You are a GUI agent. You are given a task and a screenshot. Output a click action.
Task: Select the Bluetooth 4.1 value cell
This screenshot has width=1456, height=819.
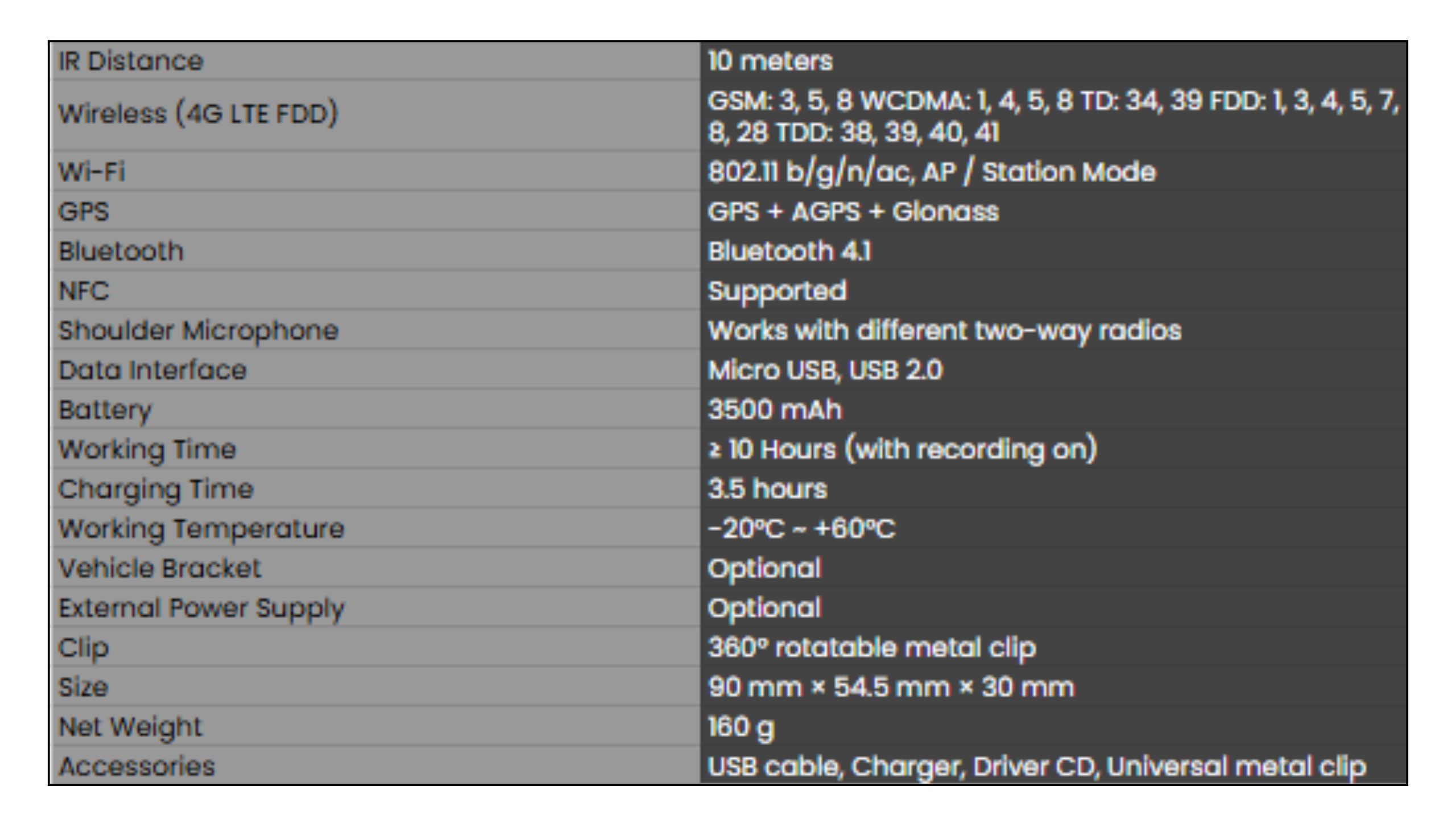click(789, 251)
